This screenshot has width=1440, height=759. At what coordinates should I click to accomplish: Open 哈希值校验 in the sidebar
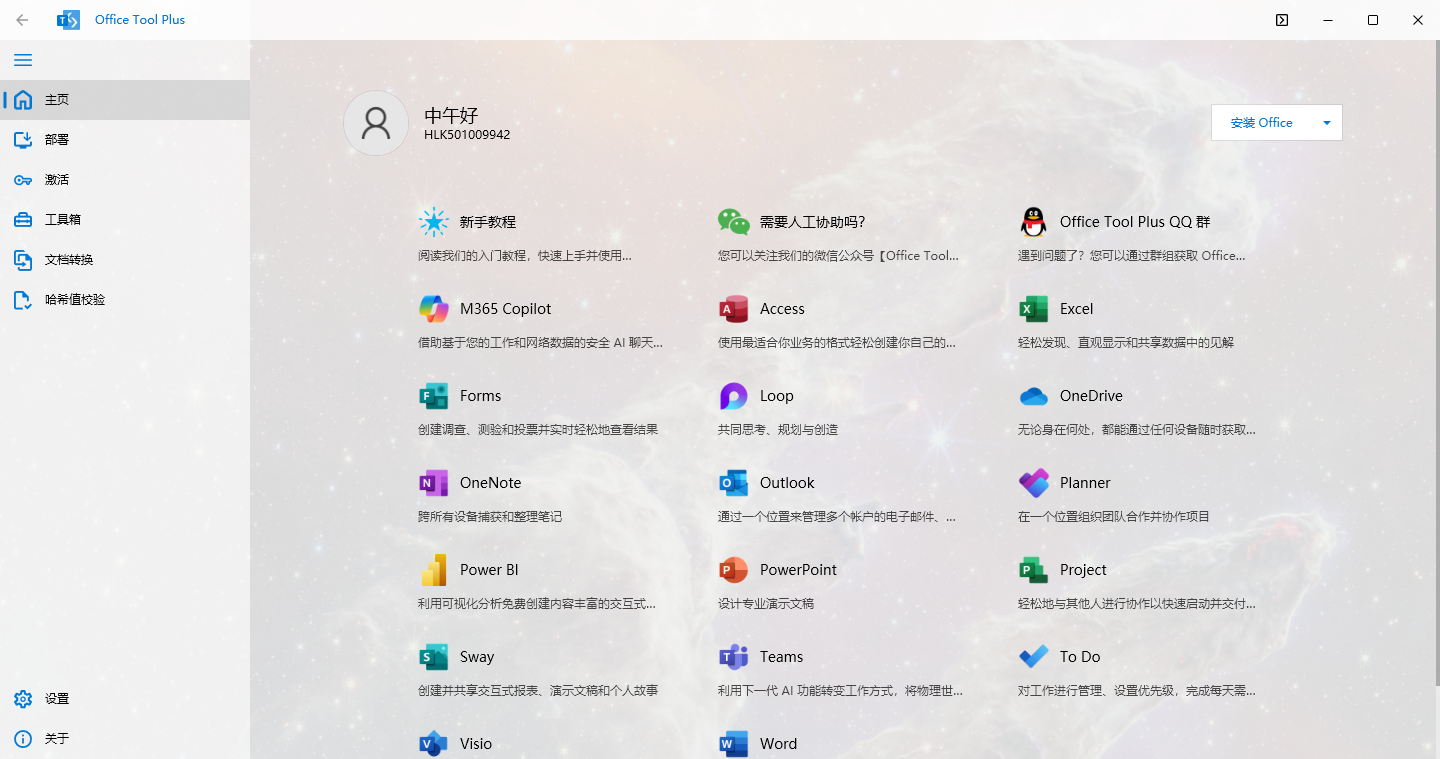pyautogui.click(x=125, y=300)
